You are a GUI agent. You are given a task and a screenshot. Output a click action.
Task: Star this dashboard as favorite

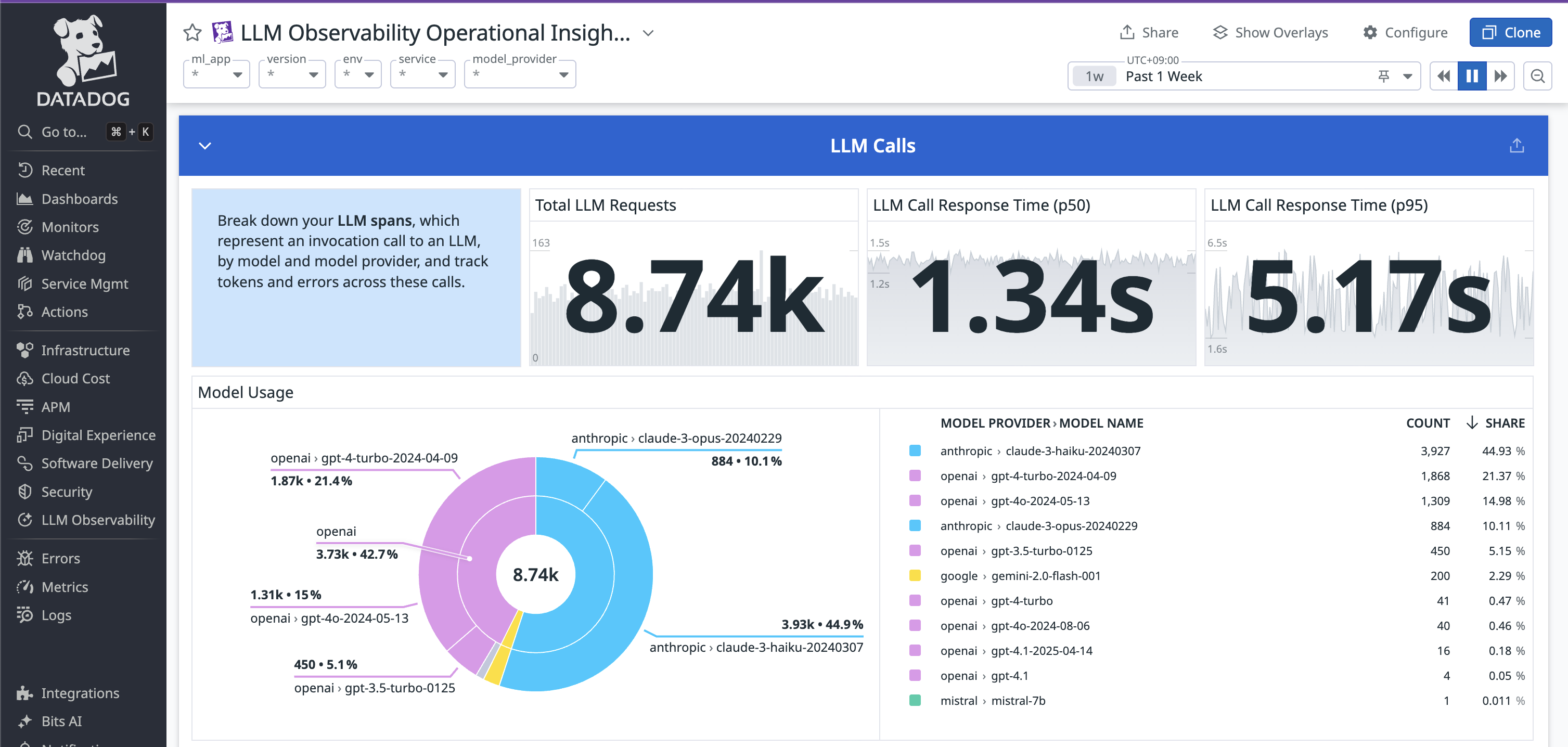[x=192, y=33]
